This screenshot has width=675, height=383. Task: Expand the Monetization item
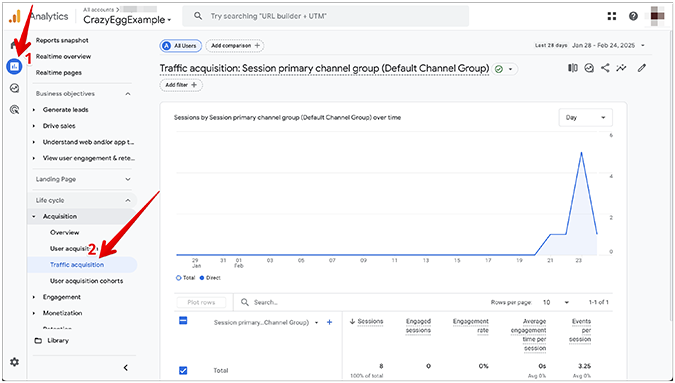(34, 313)
